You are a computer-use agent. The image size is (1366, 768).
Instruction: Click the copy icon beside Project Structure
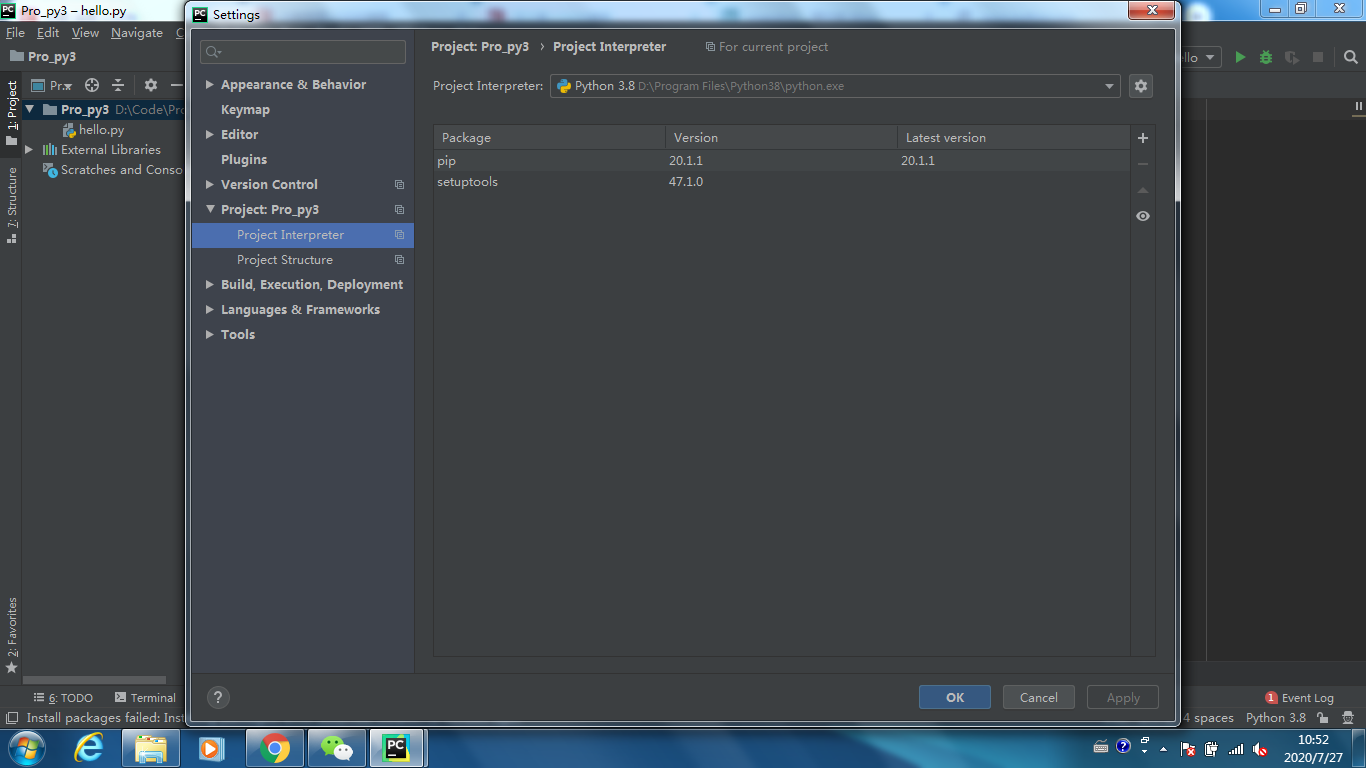pyautogui.click(x=399, y=260)
